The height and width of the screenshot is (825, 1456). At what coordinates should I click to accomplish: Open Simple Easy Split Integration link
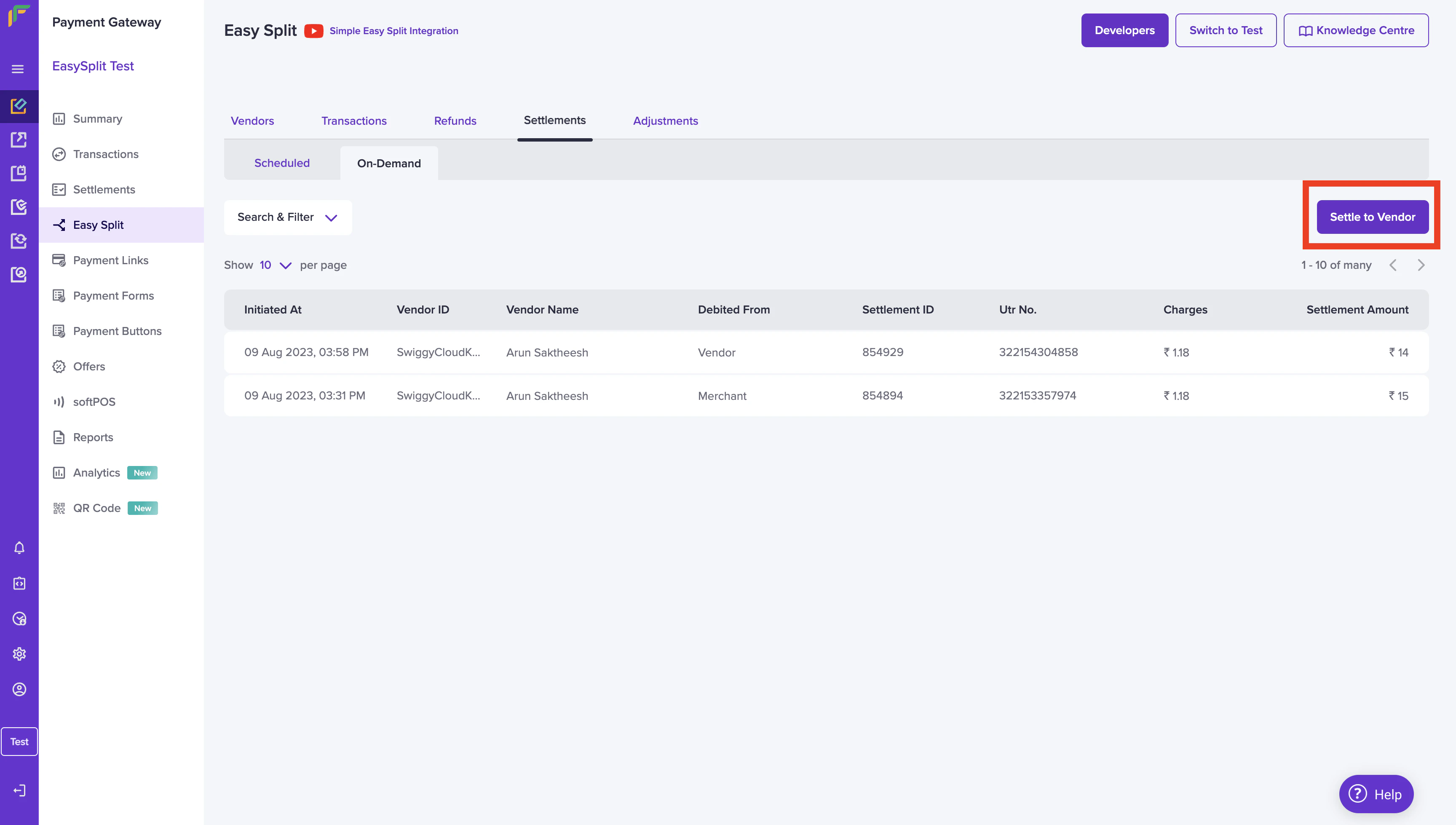click(x=394, y=31)
